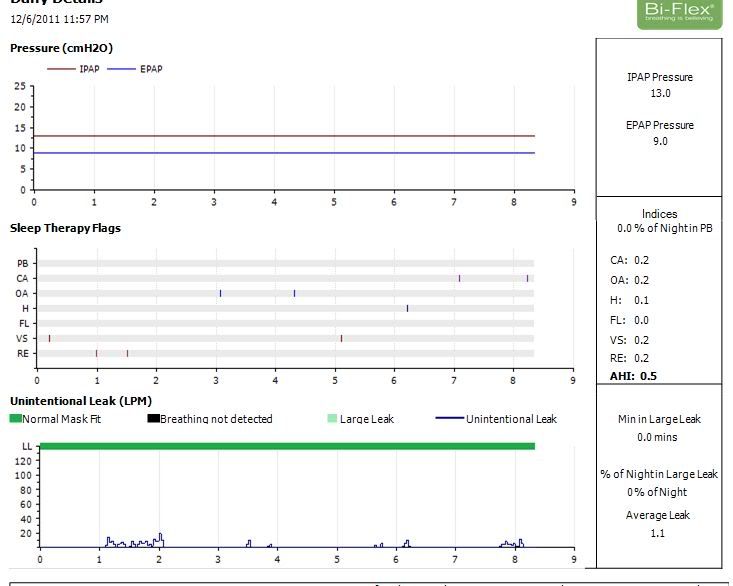Image resolution: width=733 pixels, height=586 pixels.
Task: Click the FL row label in flags chart
Action: pyautogui.click(x=24, y=323)
